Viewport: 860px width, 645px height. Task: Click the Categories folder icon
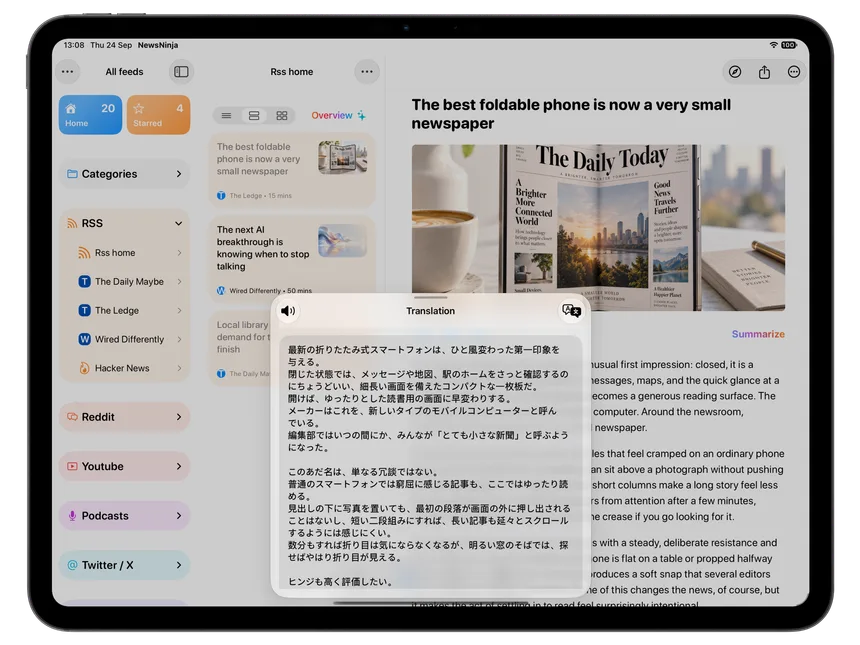tap(72, 174)
